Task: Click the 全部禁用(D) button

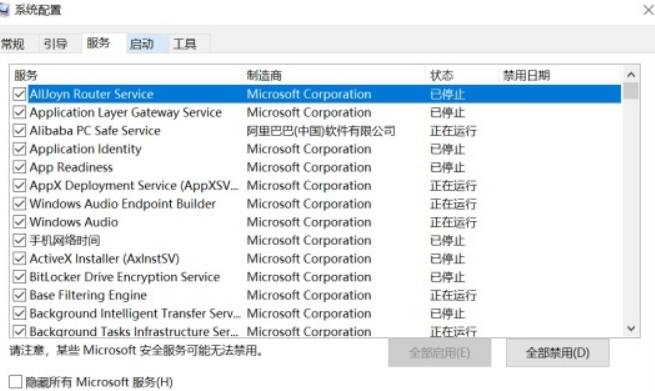Action: tap(557, 353)
